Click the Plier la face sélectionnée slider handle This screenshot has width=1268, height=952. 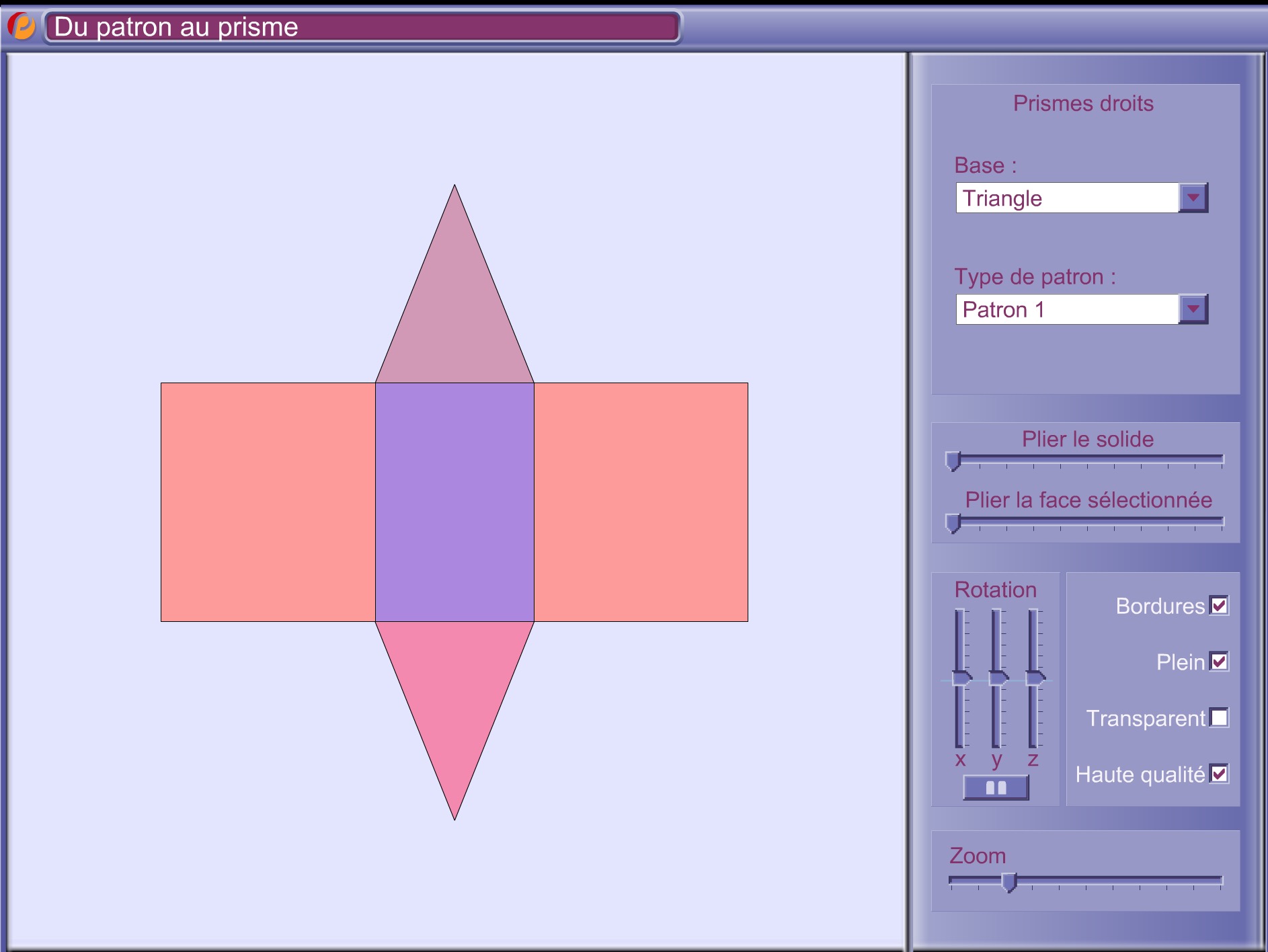click(953, 523)
